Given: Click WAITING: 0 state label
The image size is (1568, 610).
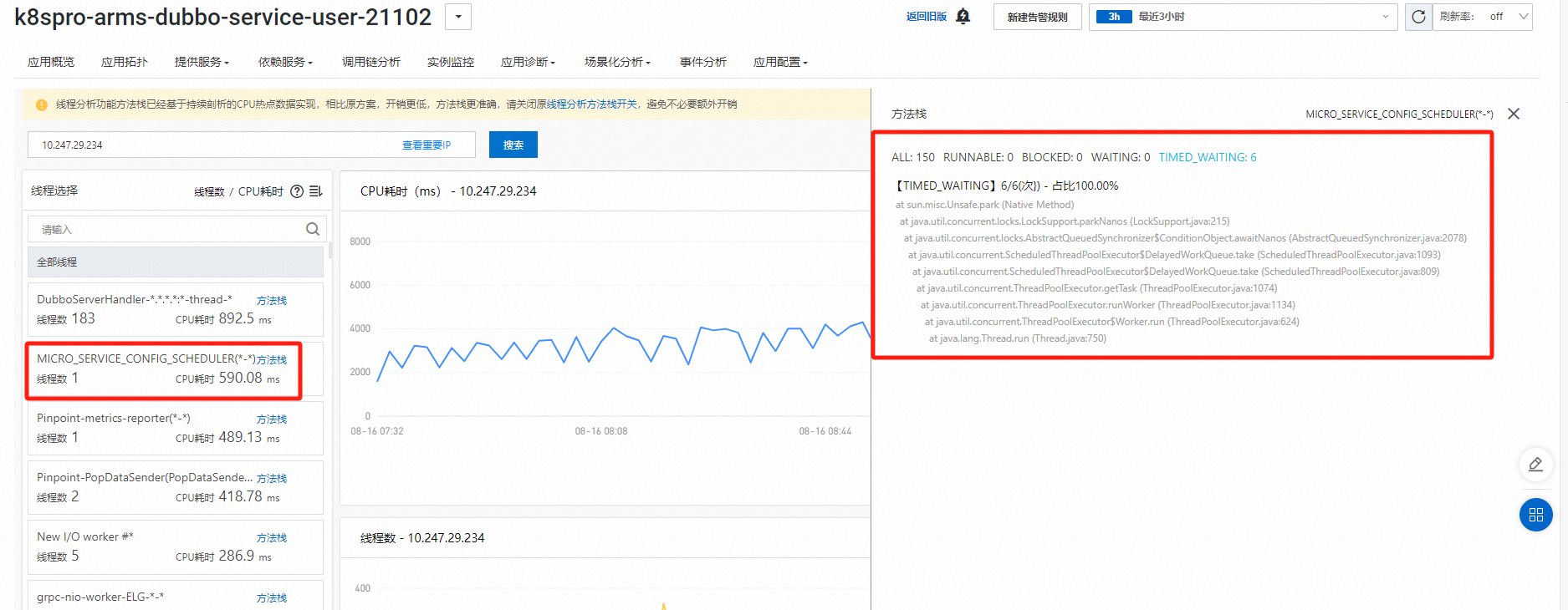Looking at the screenshot, I should [x=1121, y=157].
